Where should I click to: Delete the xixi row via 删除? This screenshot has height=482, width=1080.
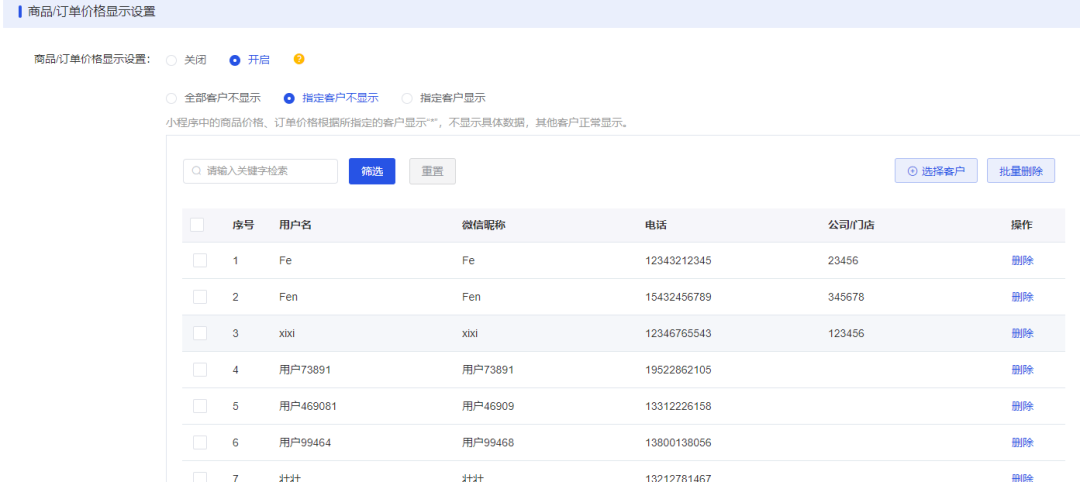click(x=1022, y=333)
